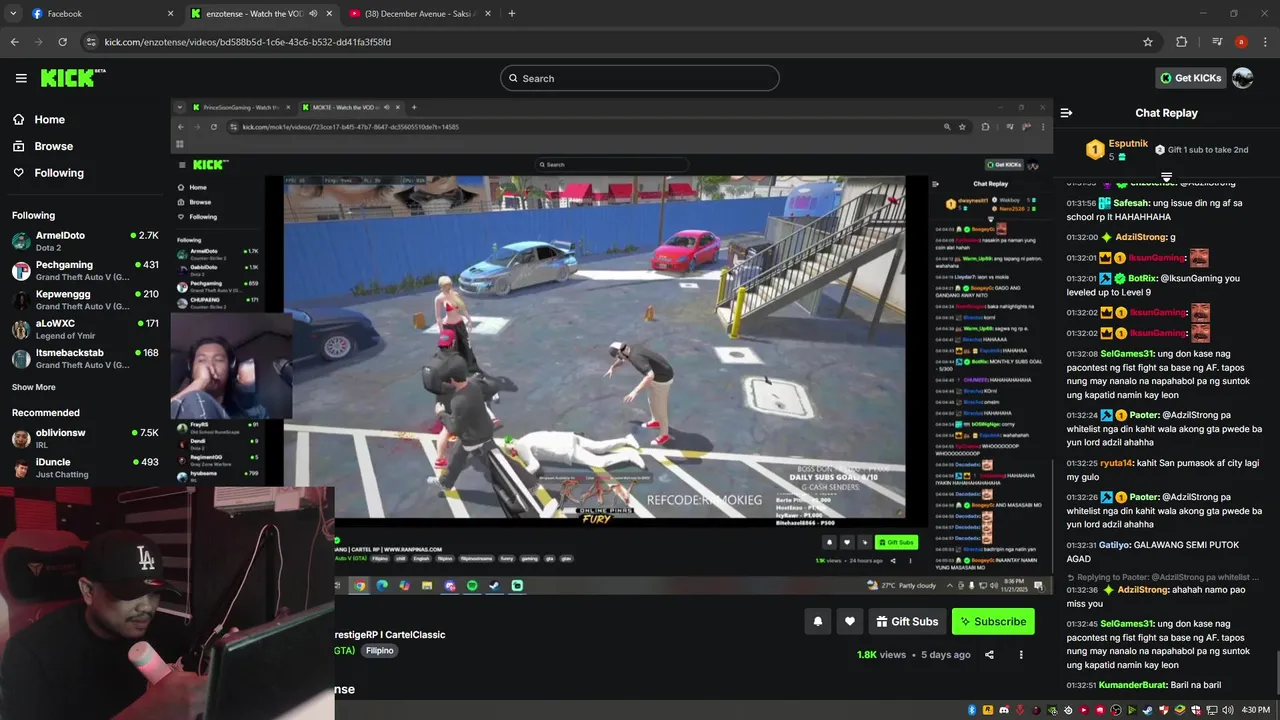Viewport: 1280px width, 720px height.
Task: Focus the Kick search field
Action: [x=640, y=78]
